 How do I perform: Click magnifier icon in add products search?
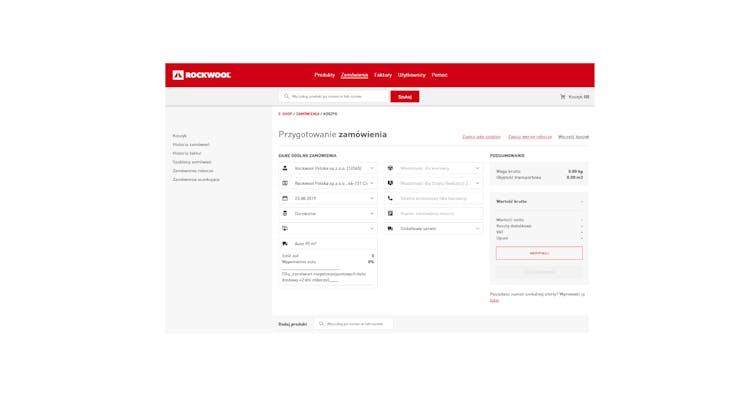[x=322, y=323]
